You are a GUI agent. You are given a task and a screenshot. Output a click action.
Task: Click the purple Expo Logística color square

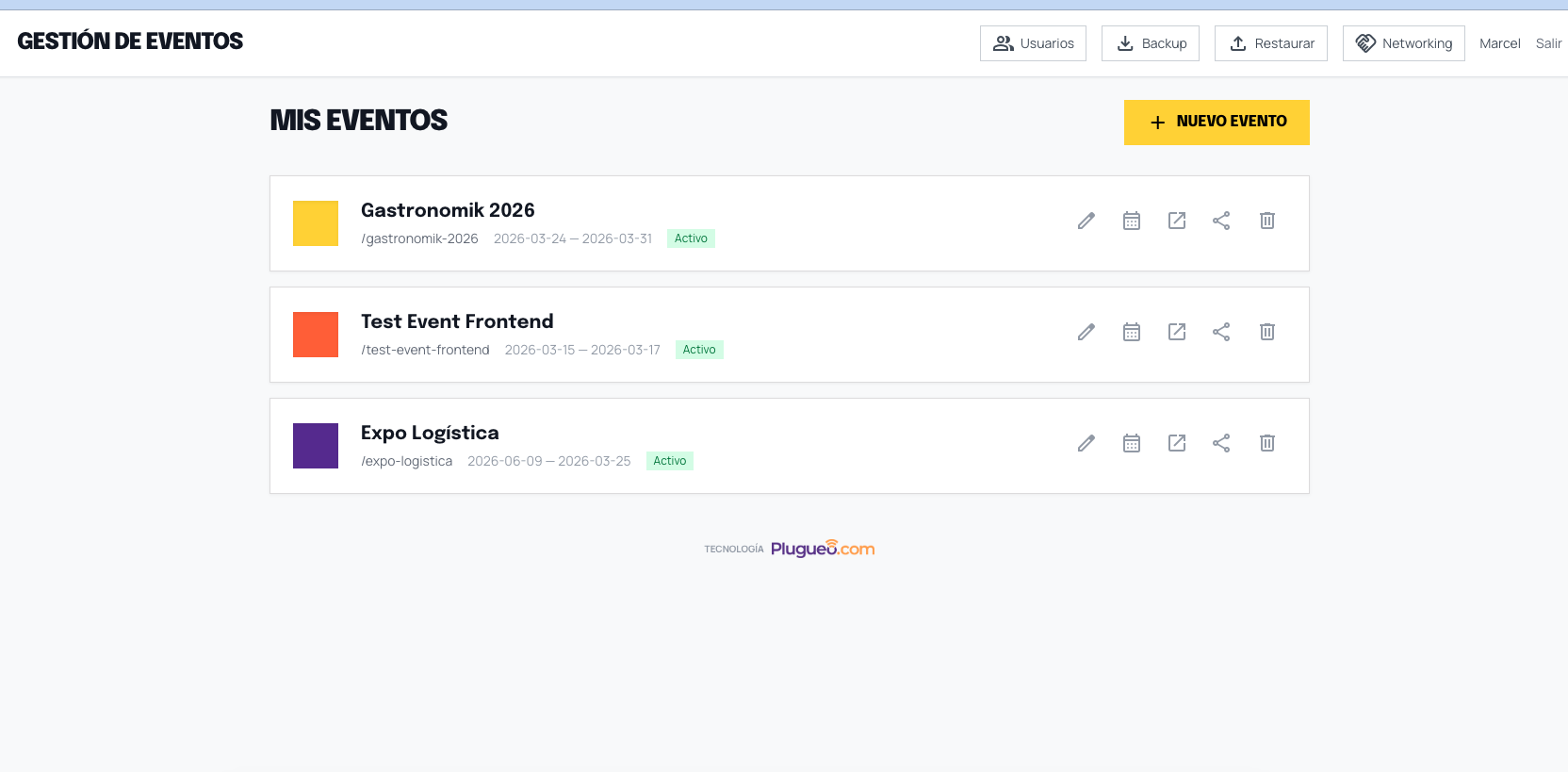tap(316, 446)
